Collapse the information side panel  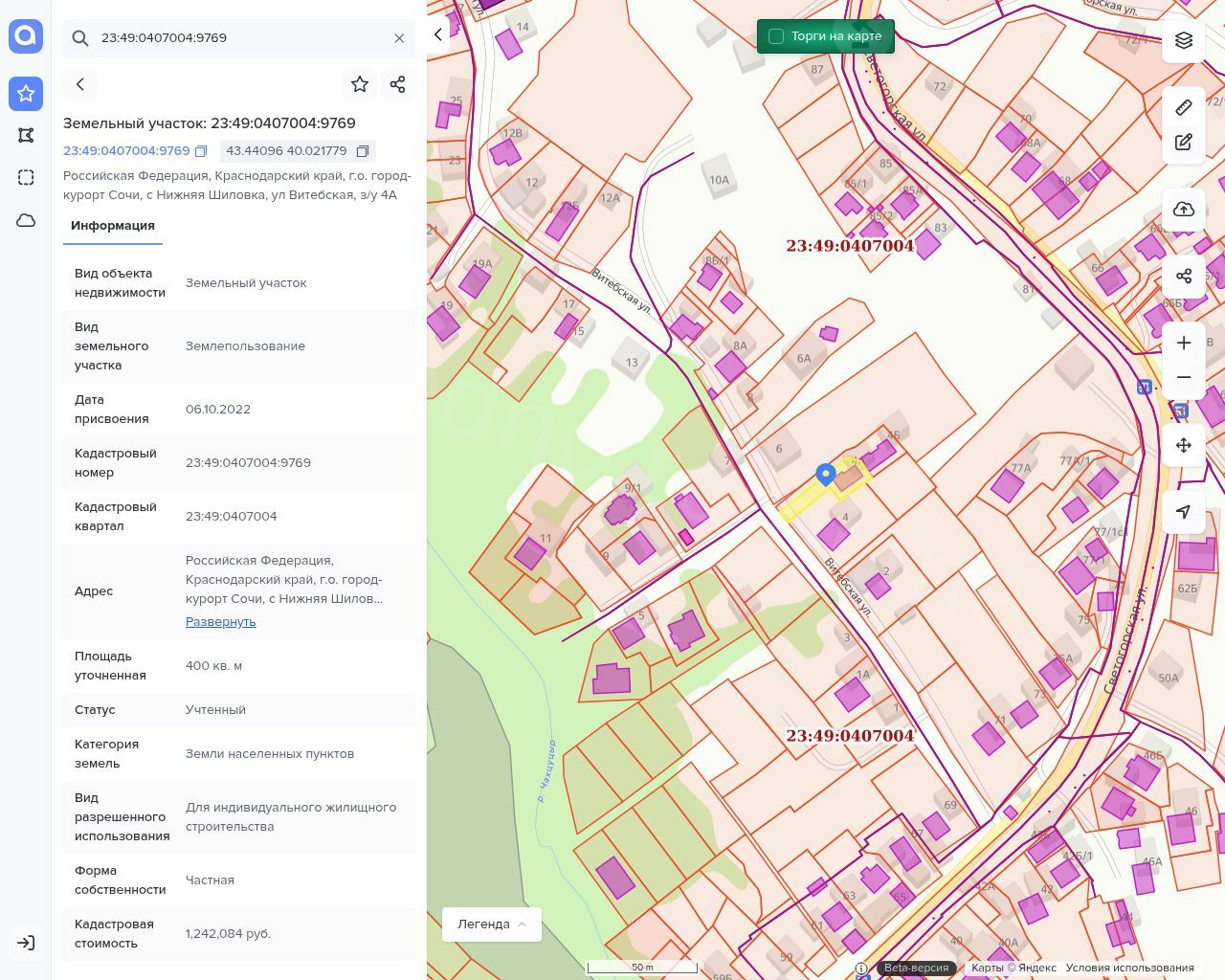pyautogui.click(x=438, y=34)
